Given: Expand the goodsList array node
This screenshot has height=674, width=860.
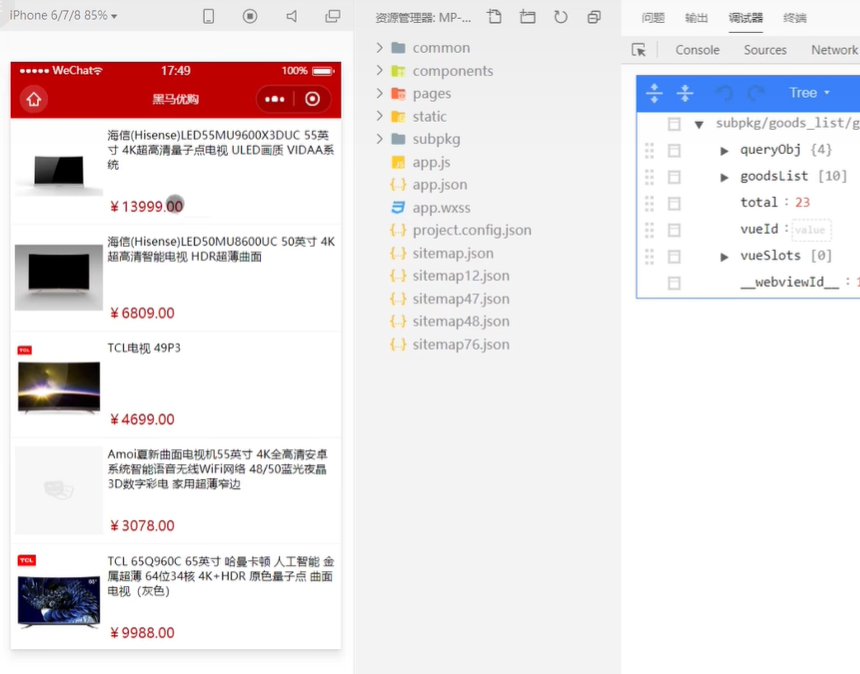Looking at the screenshot, I should click(x=725, y=177).
